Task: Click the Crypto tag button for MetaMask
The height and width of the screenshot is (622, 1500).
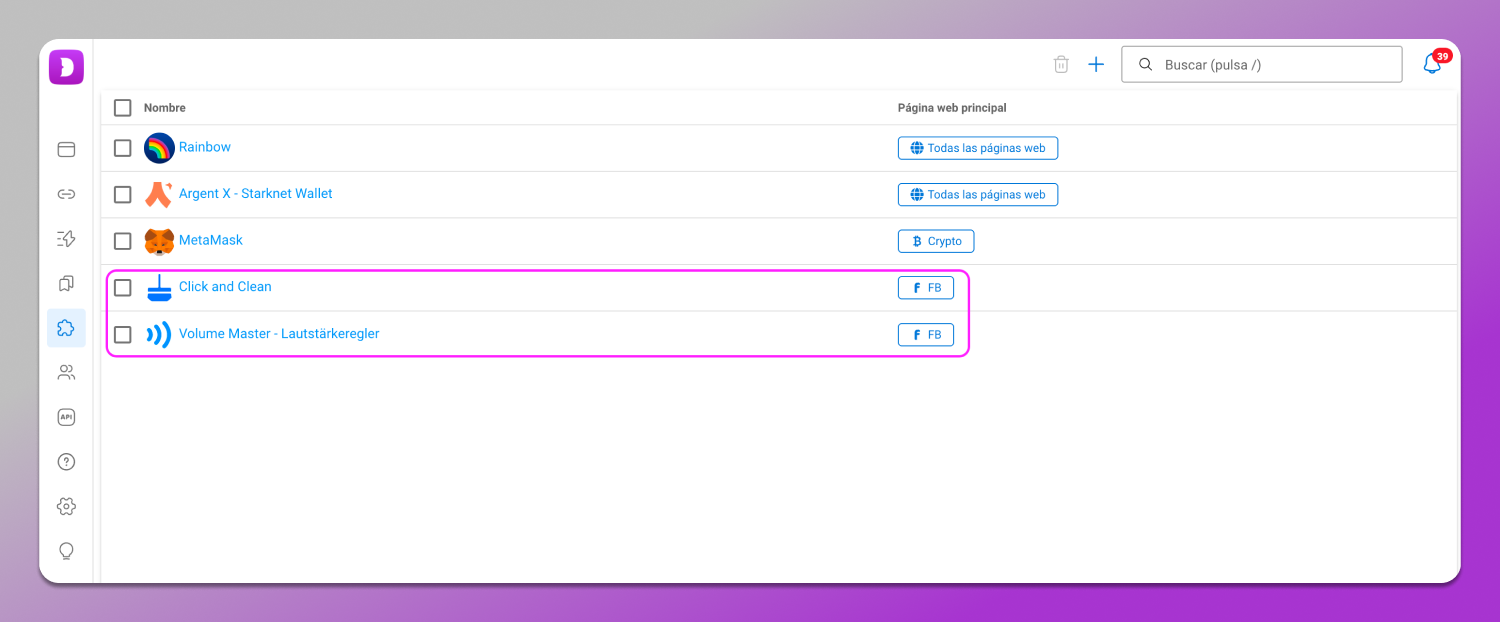Action: 935,241
